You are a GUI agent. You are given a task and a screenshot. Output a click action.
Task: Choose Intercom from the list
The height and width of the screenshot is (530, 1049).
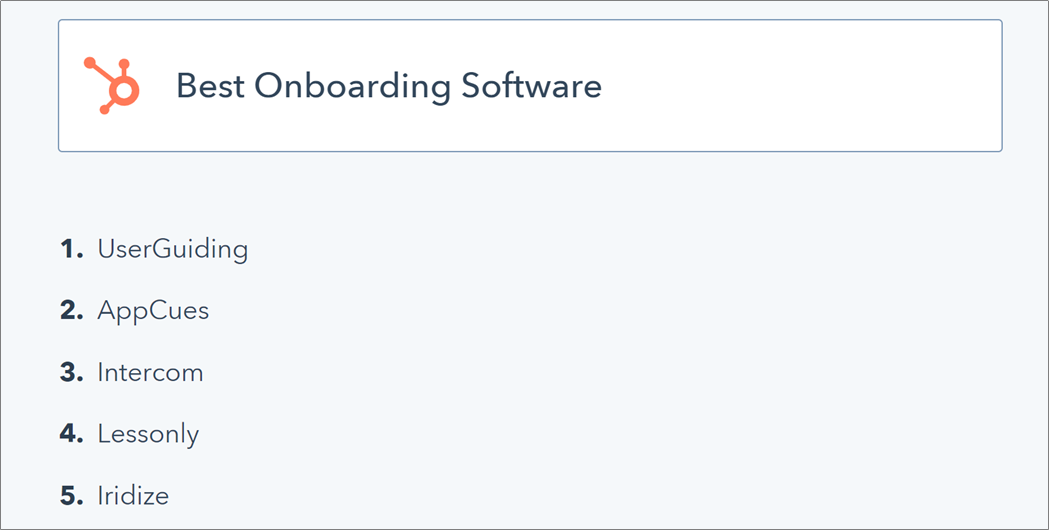[x=151, y=372]
